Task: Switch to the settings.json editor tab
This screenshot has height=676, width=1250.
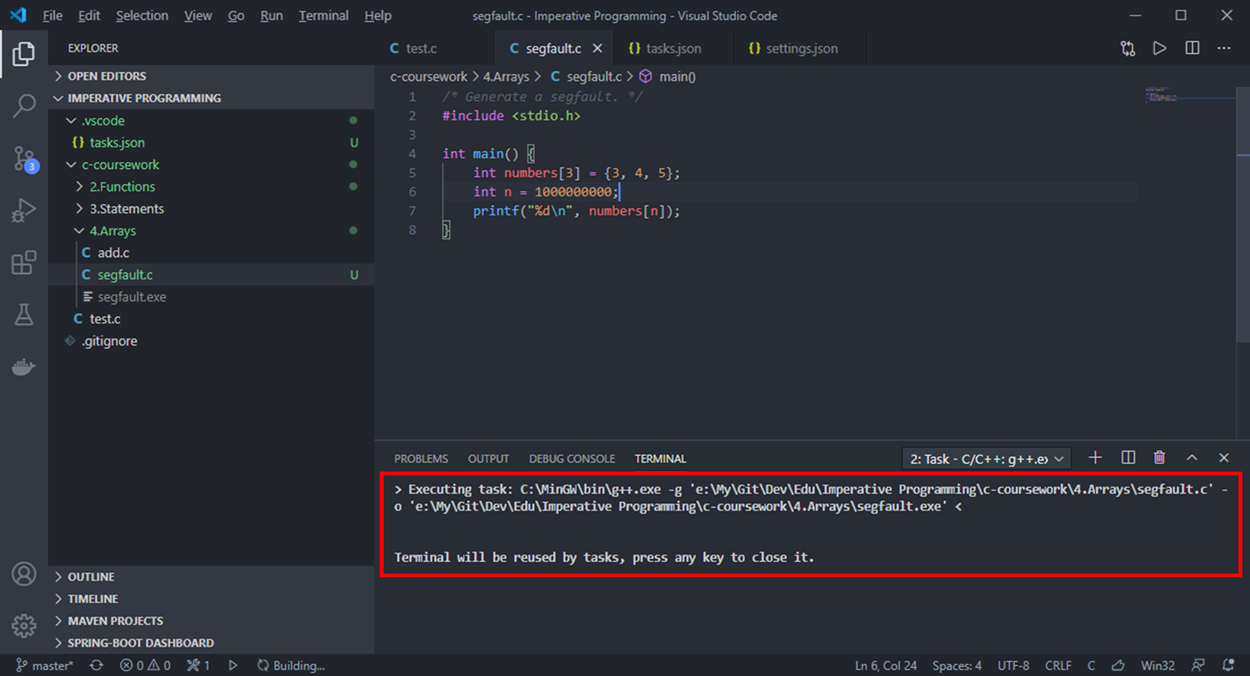Action: (801, 48)
